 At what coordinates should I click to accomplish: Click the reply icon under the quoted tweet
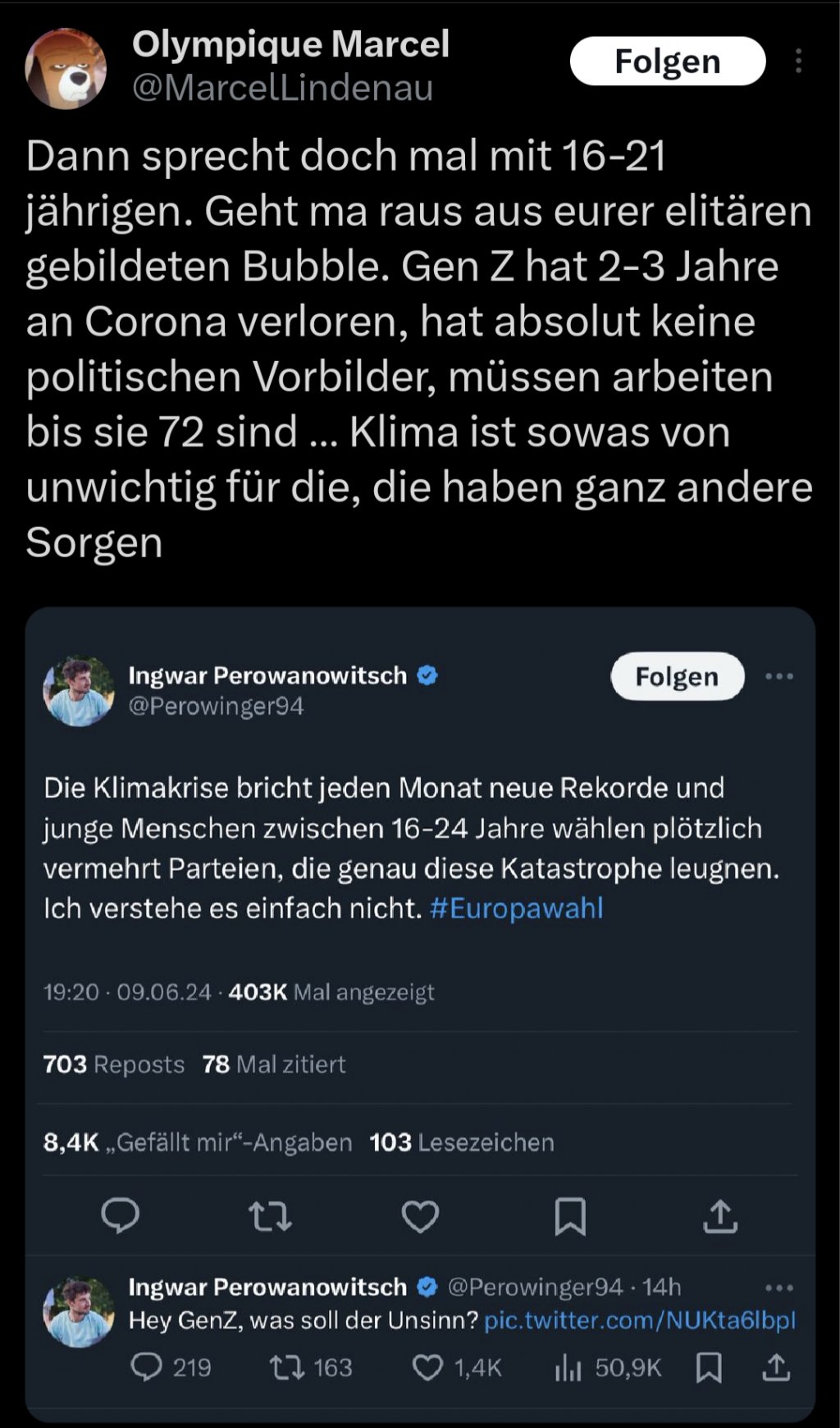click(120, 1216)
